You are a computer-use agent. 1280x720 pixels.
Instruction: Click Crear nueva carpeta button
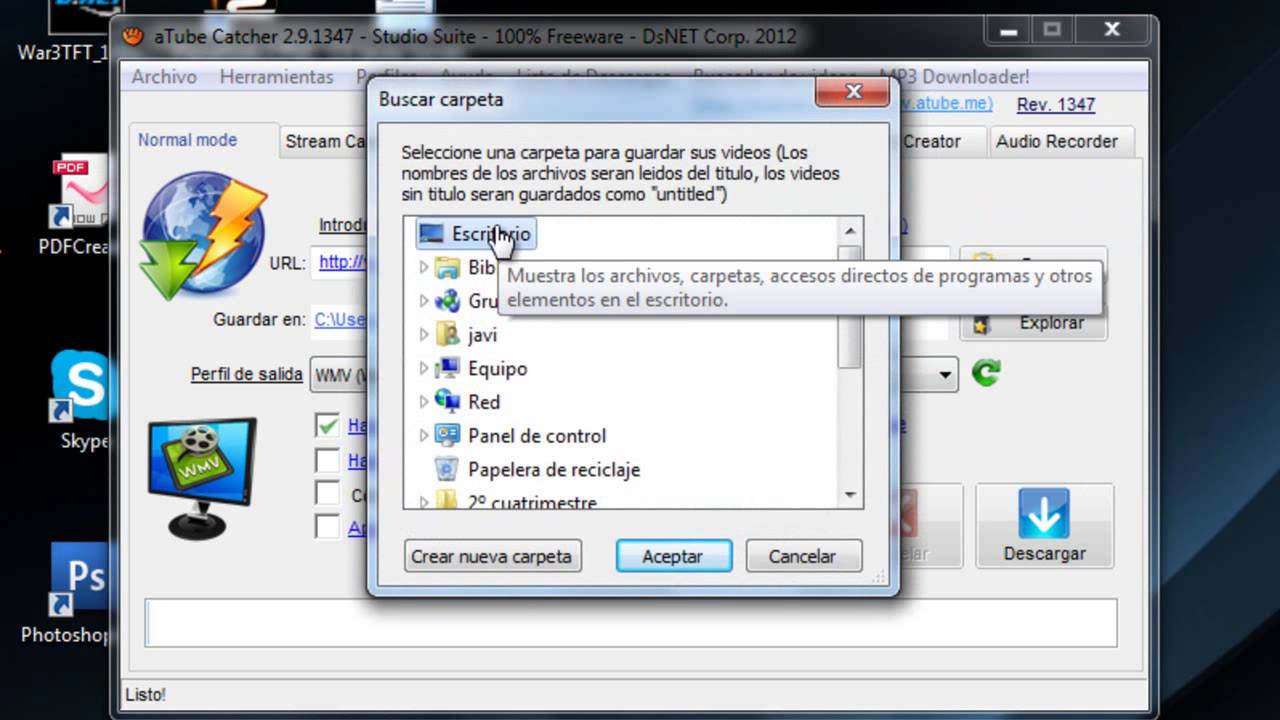coord(492,556)
